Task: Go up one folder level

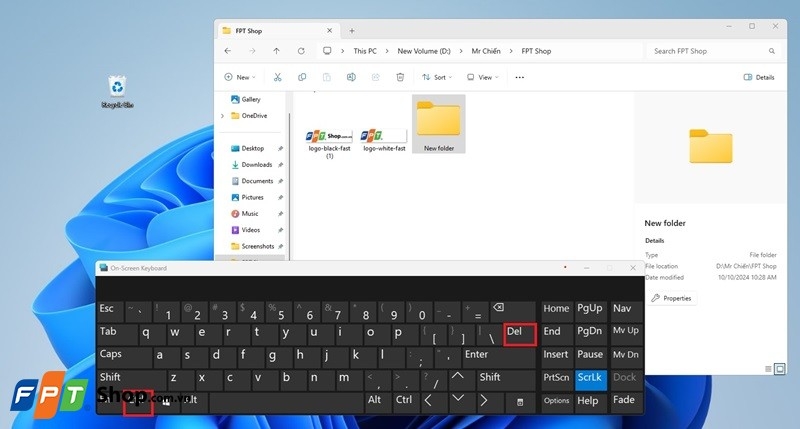Action: coord(277,51)
